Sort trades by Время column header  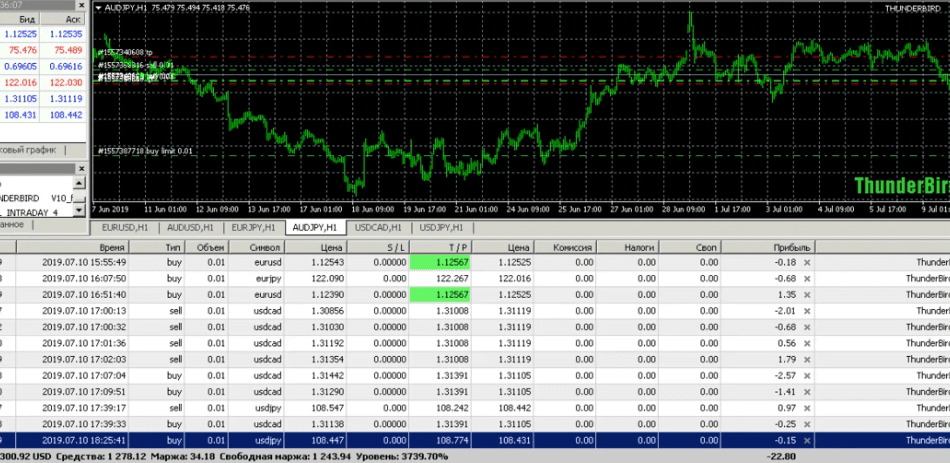click(x=112, y=246)
